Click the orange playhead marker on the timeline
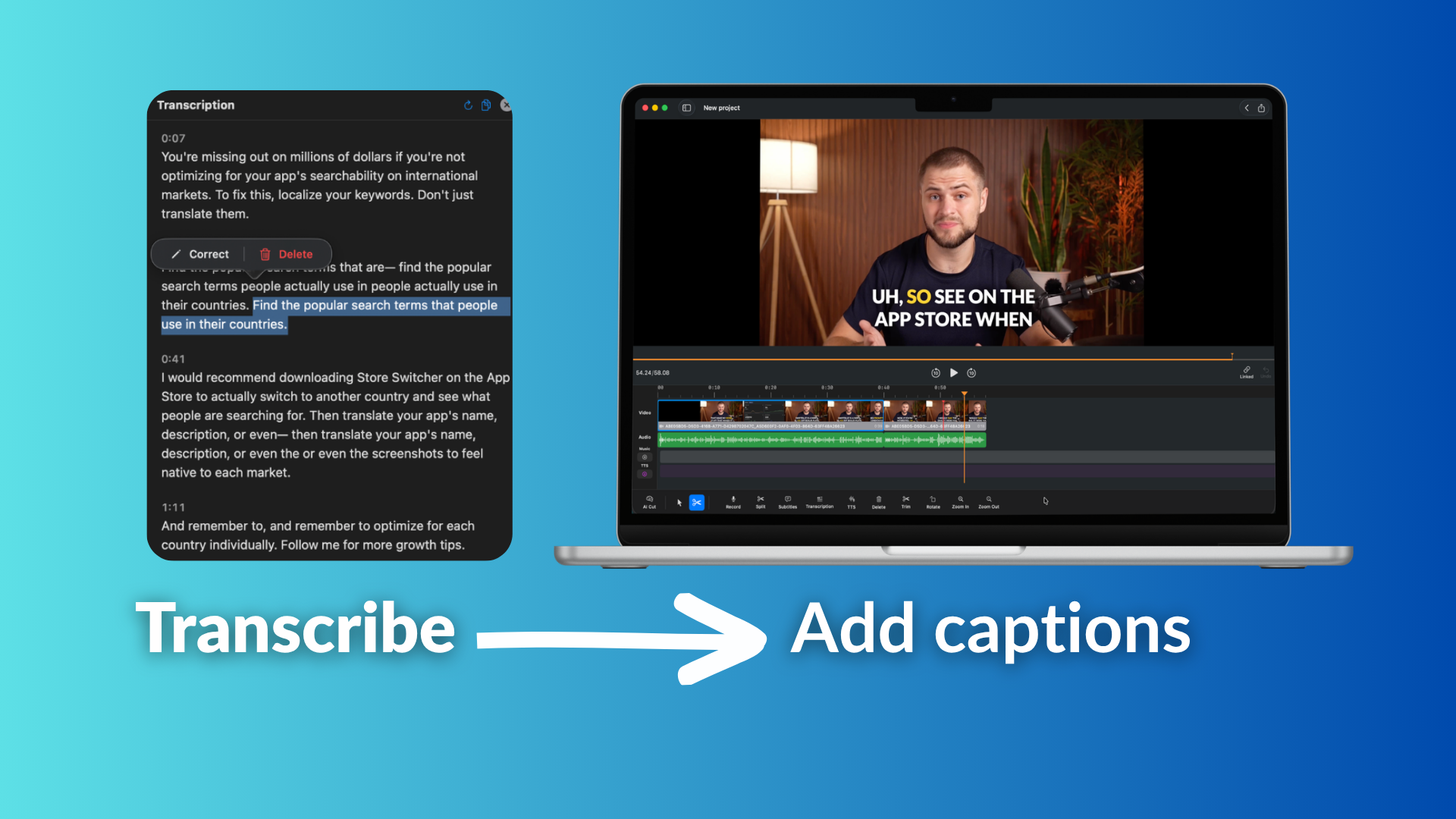 [965, 394]
